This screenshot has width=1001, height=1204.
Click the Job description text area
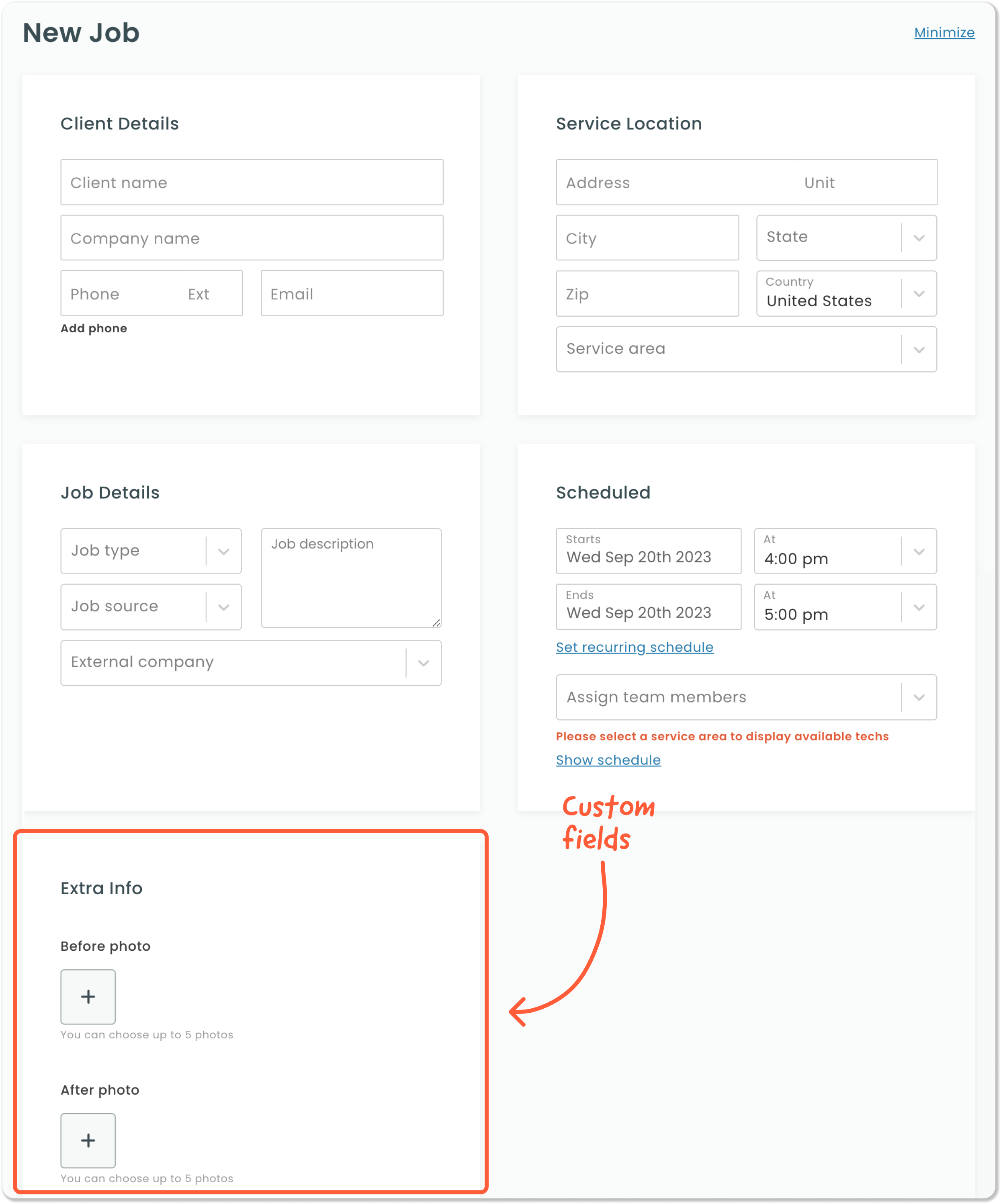tap(351, 576)
